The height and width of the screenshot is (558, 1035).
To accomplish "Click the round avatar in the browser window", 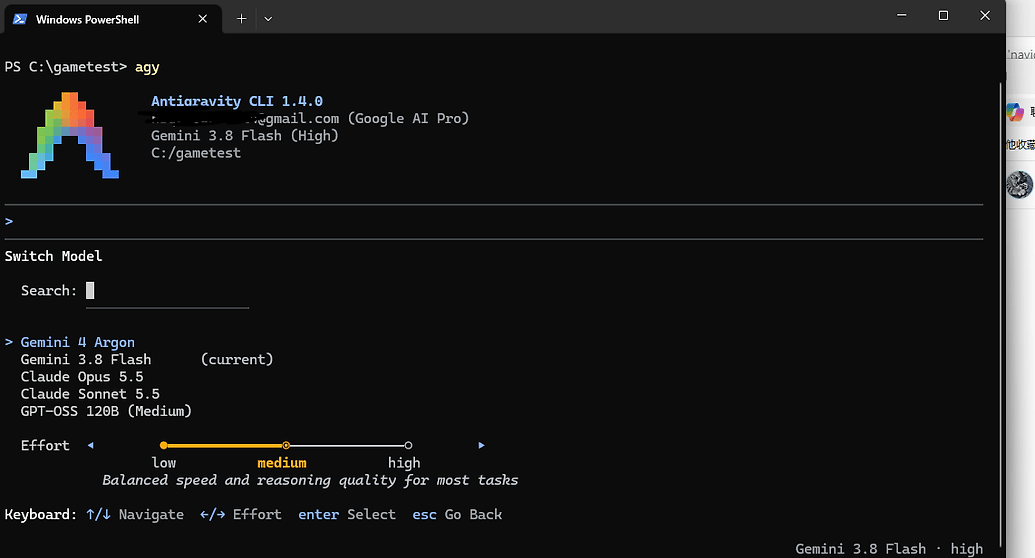I will [x=1019, y=184].
